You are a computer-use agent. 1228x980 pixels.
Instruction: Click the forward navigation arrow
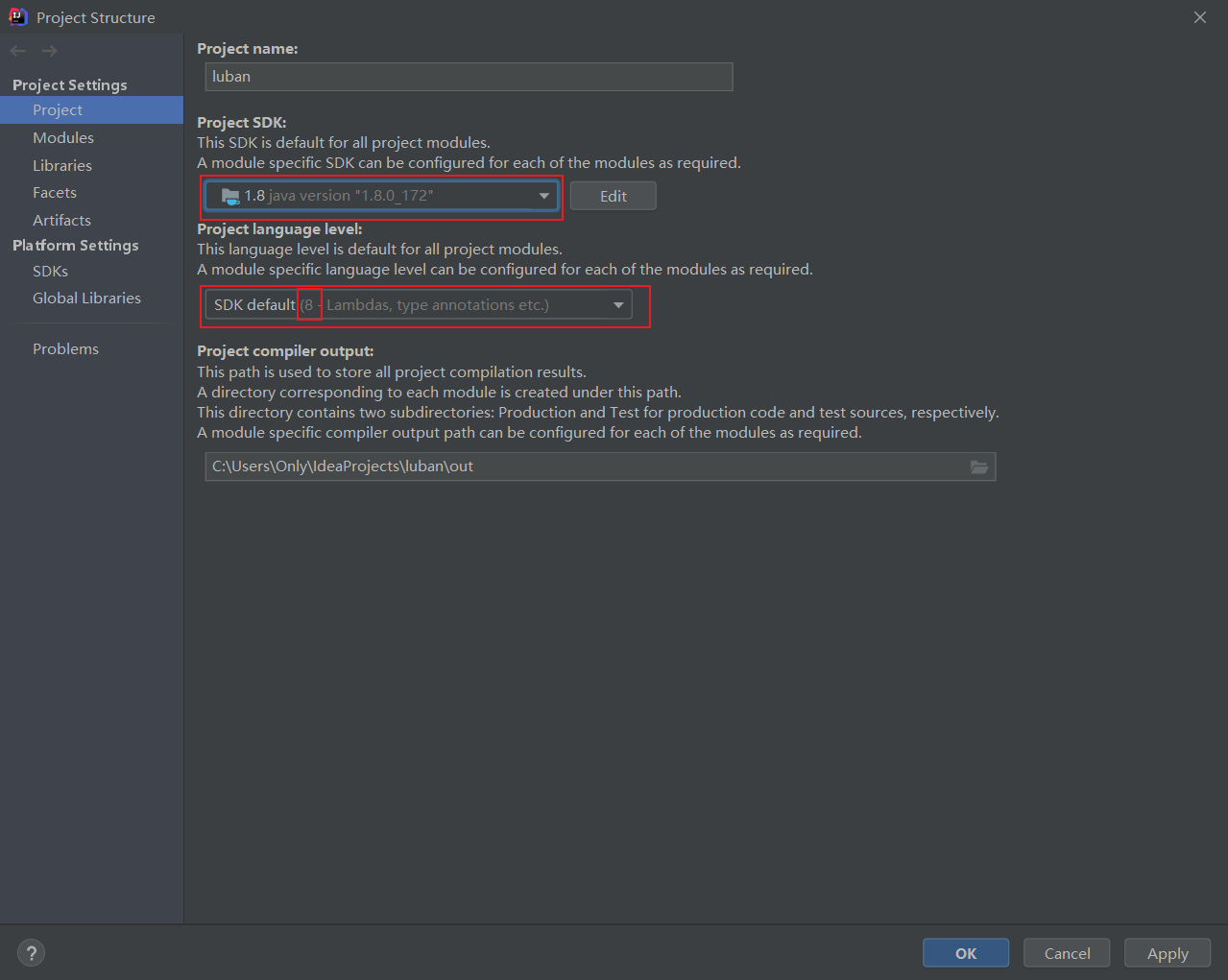[x=49, y=50]
